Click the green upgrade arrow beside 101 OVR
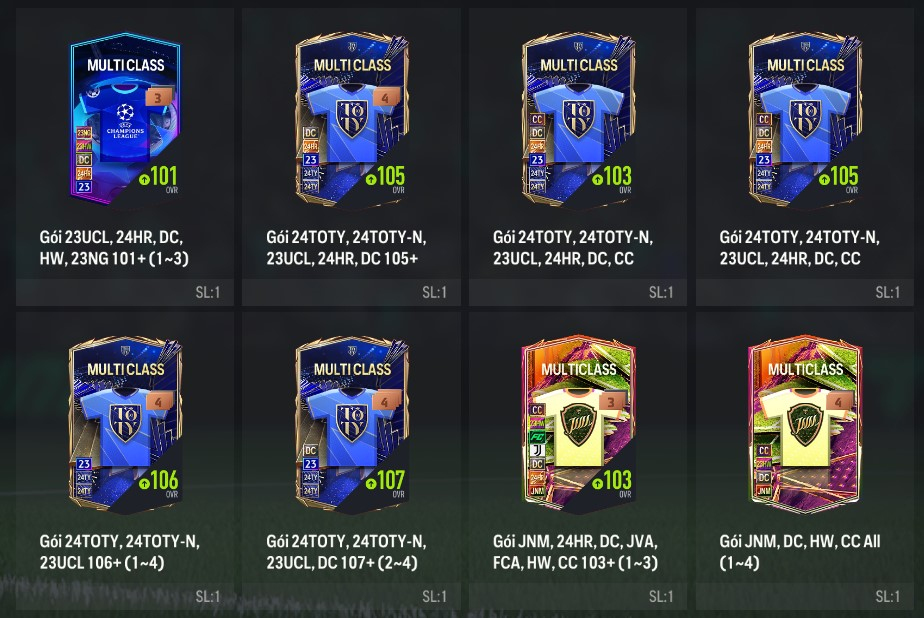This screenshot has width=924, height=618. click(144, 179)
